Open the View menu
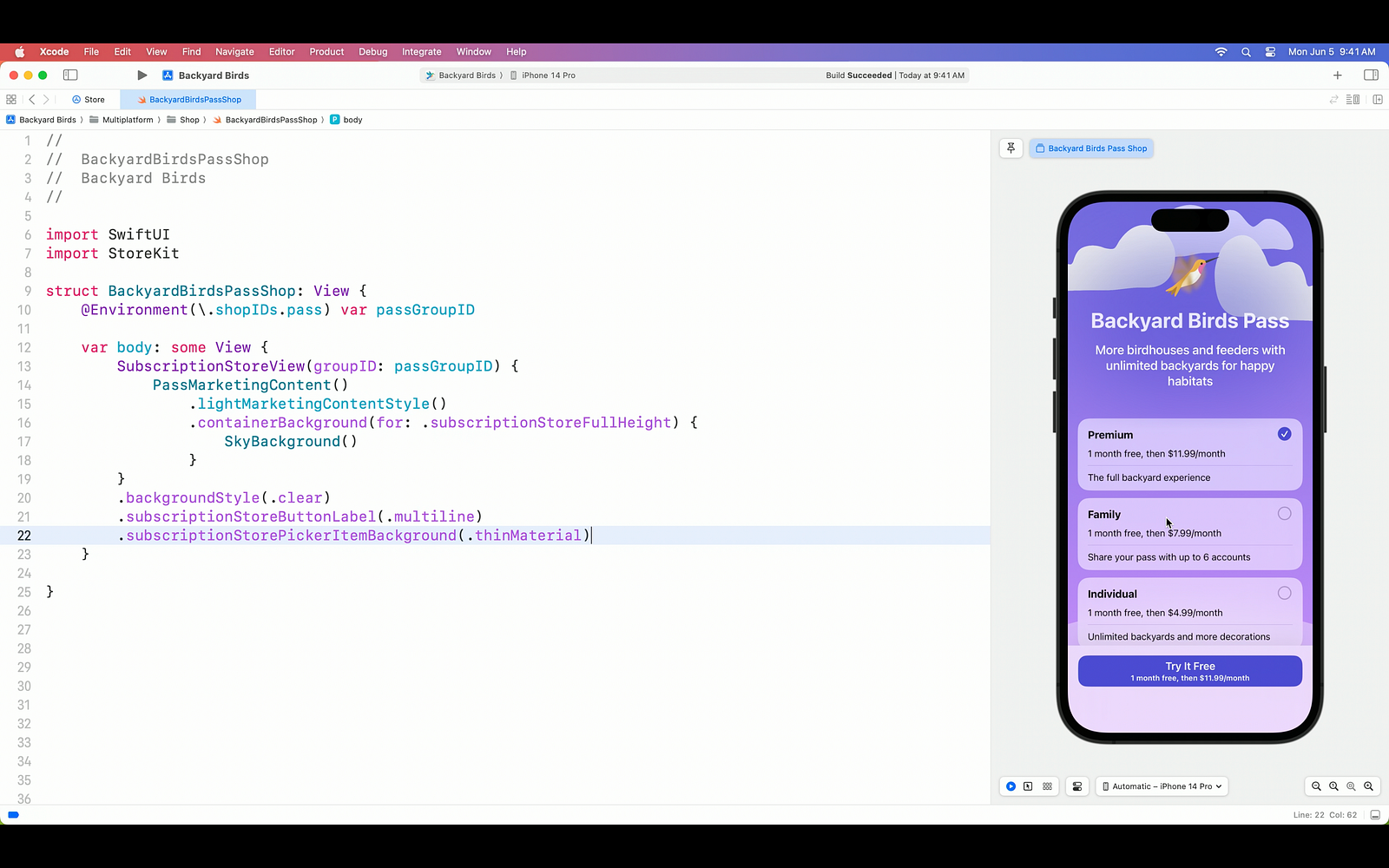Viewport: 1389px width, 868px height. 156,52
